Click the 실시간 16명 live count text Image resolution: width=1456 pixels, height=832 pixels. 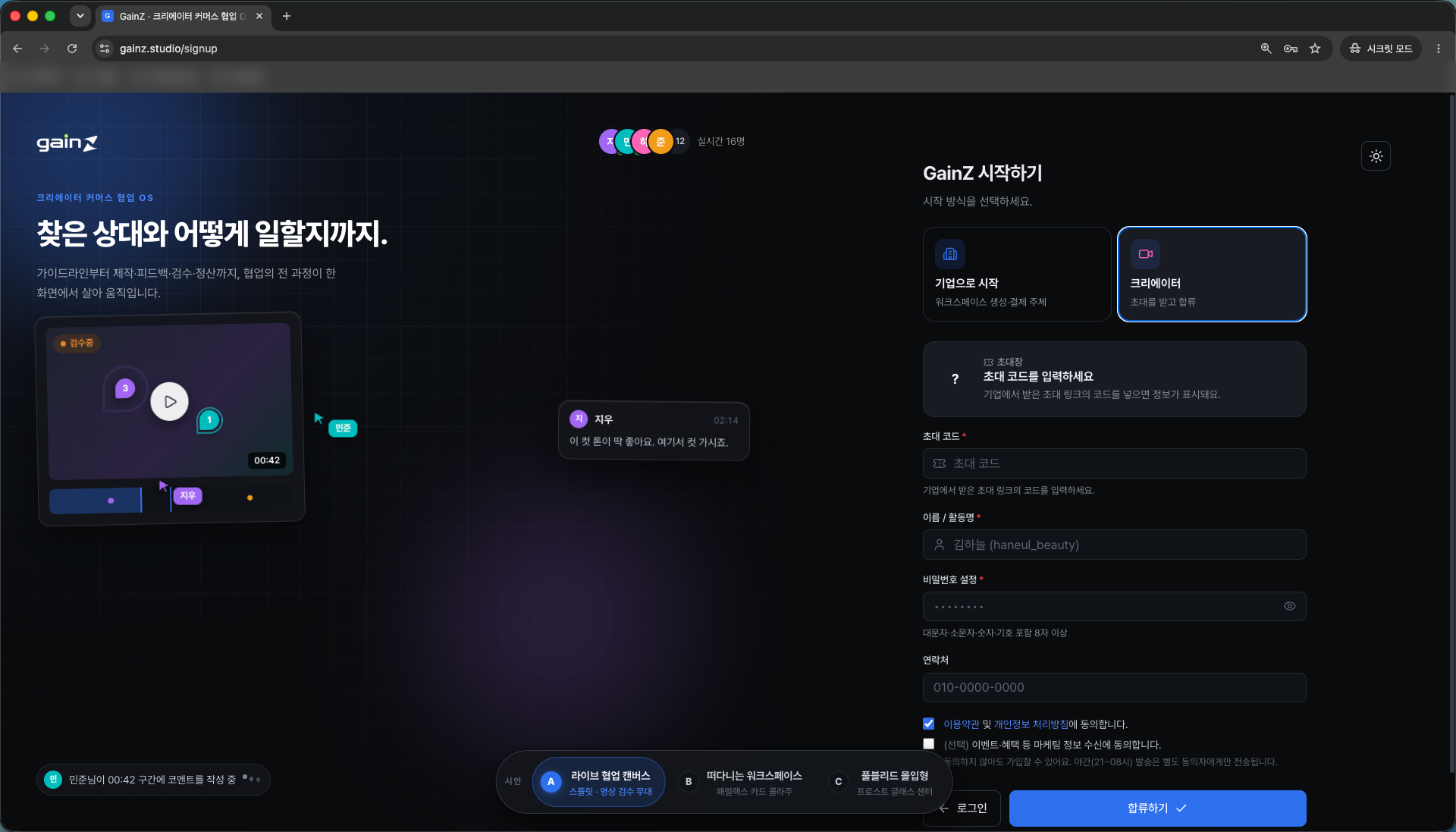point(721,141)
